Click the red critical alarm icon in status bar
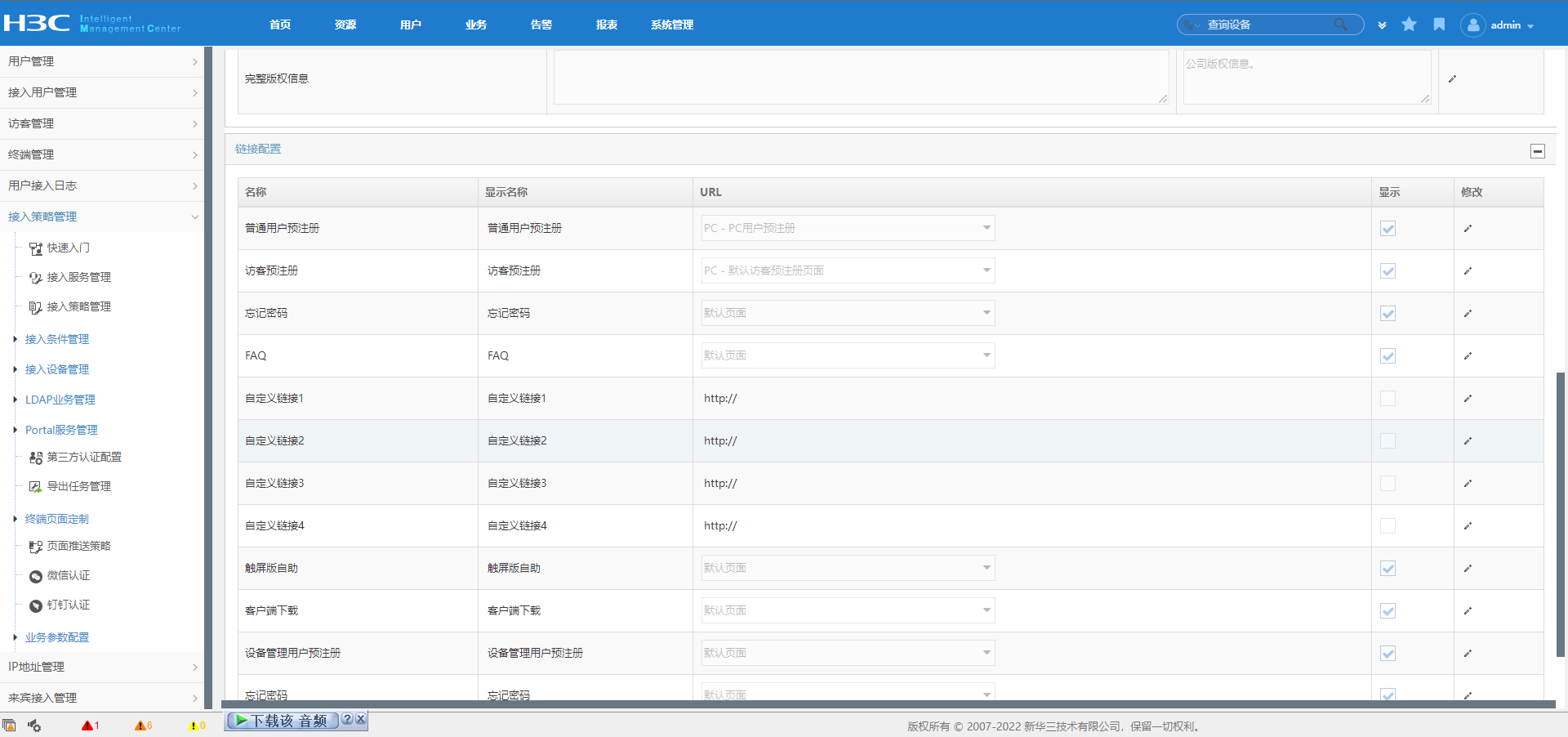1568x737 pixels. (87, 725)
